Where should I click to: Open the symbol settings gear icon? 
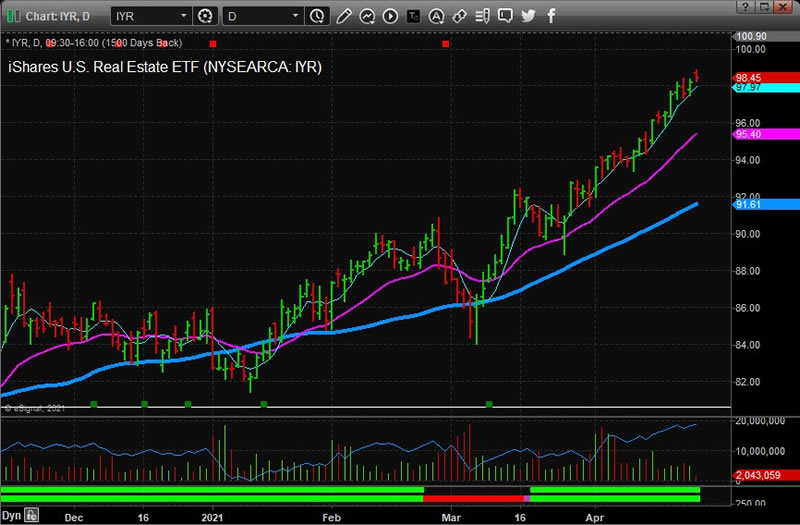(206, 16)
